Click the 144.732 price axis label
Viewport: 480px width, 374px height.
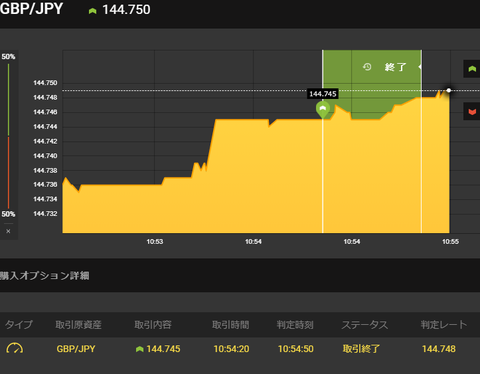click(45, 214)
